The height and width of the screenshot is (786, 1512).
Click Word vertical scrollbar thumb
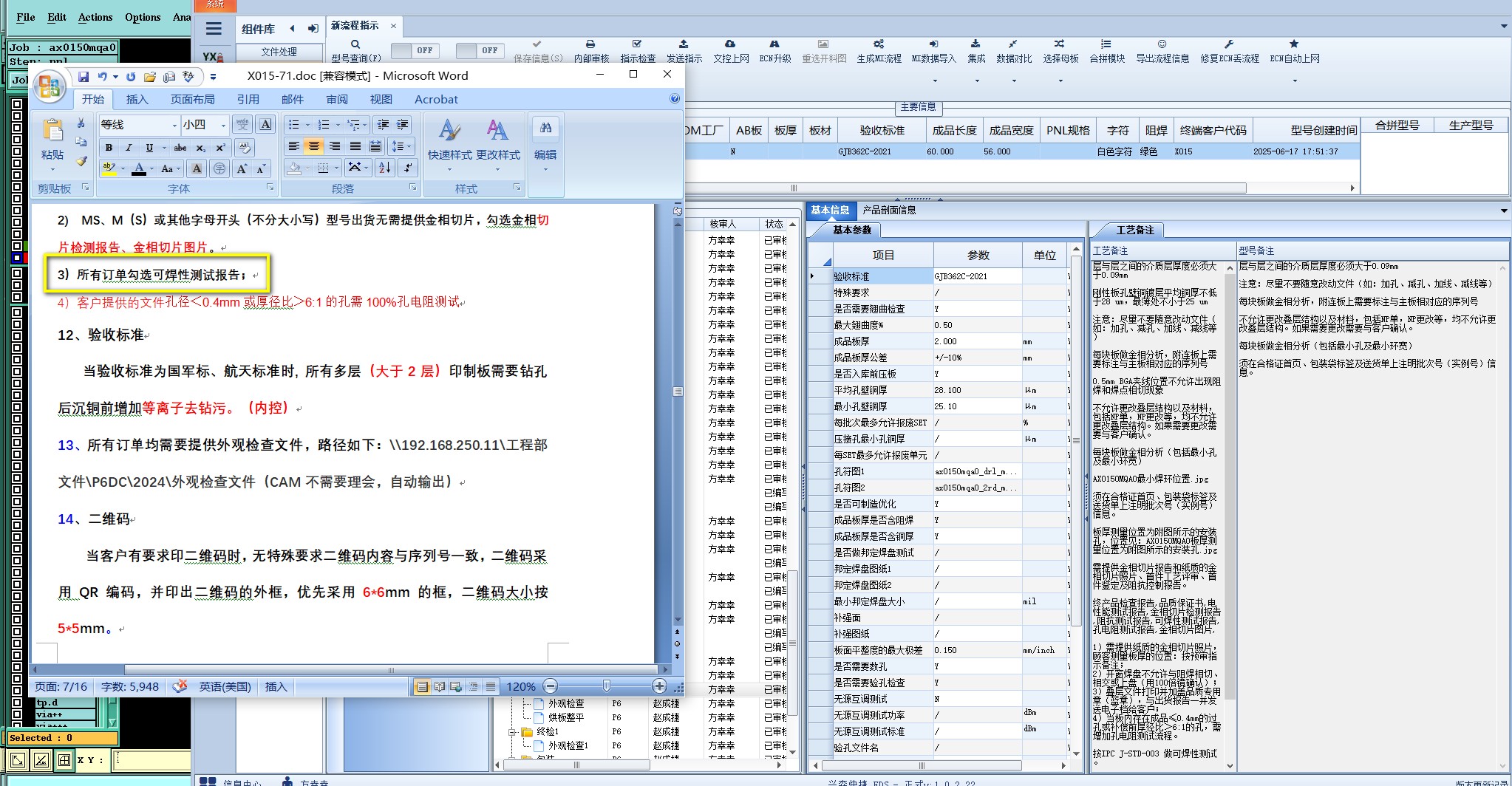point(678,392)
